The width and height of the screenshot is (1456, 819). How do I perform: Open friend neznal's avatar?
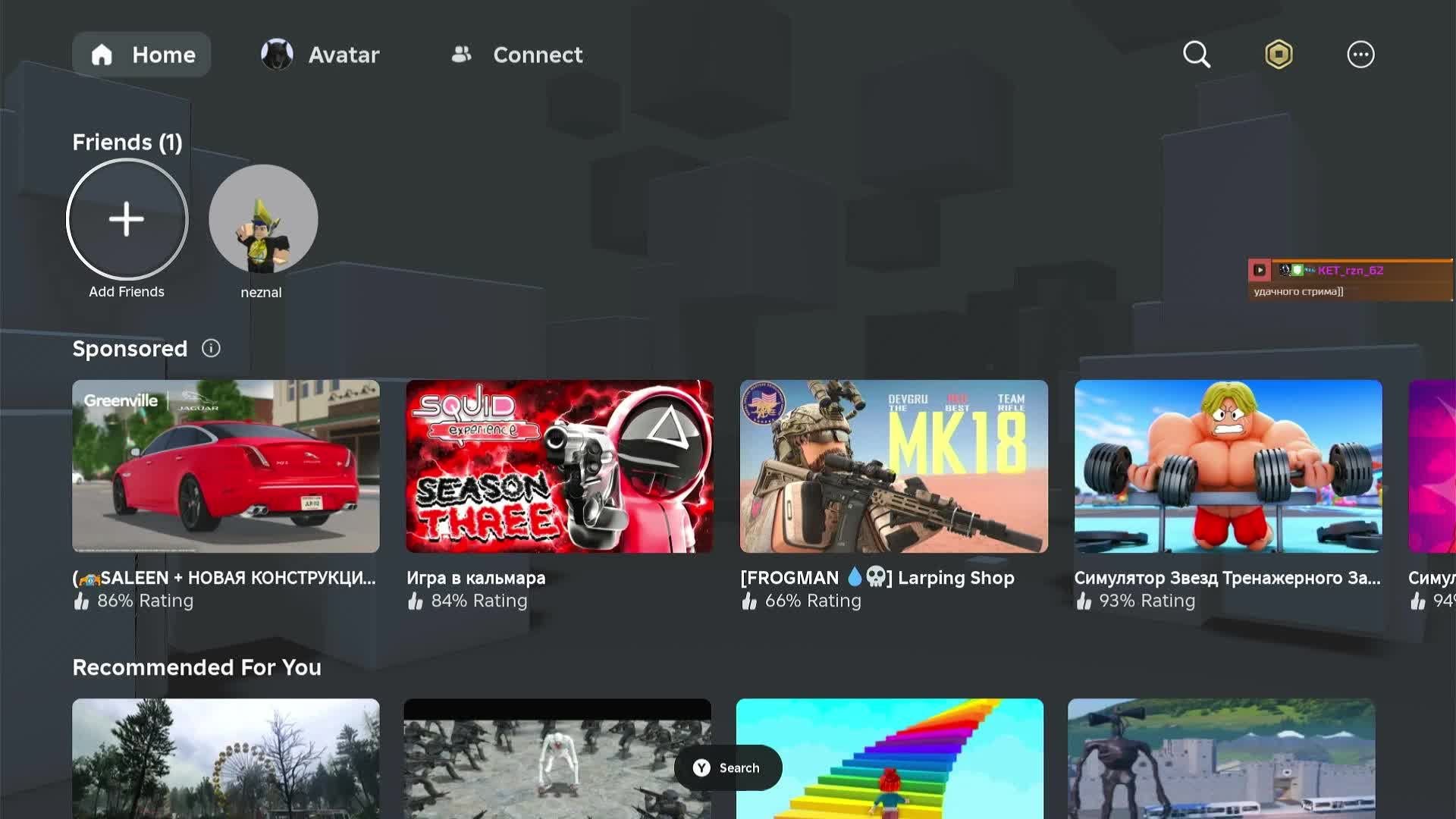pyautogui.click(x=262, y=219)
